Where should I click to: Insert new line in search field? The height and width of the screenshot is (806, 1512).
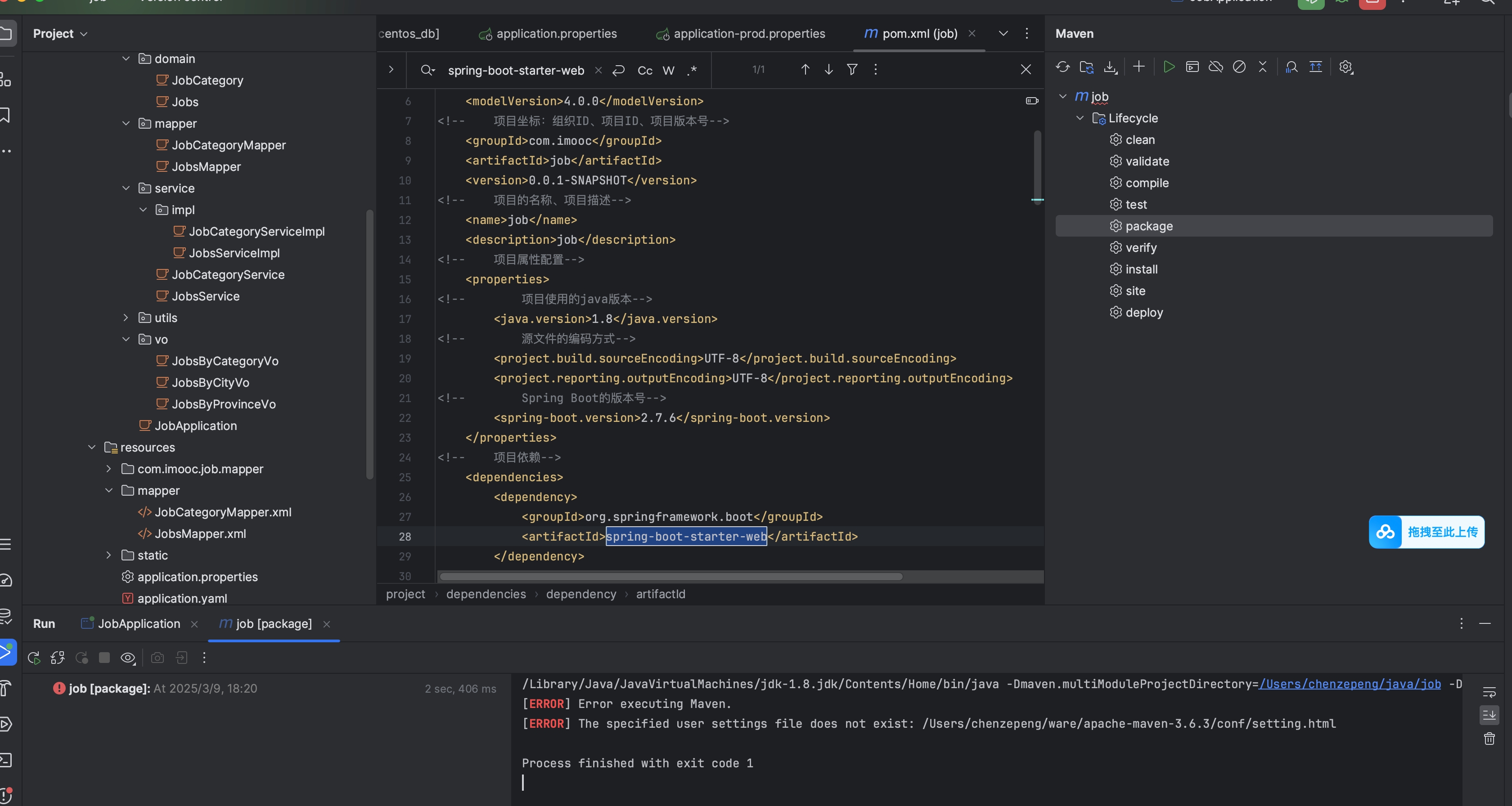point(619,71)
